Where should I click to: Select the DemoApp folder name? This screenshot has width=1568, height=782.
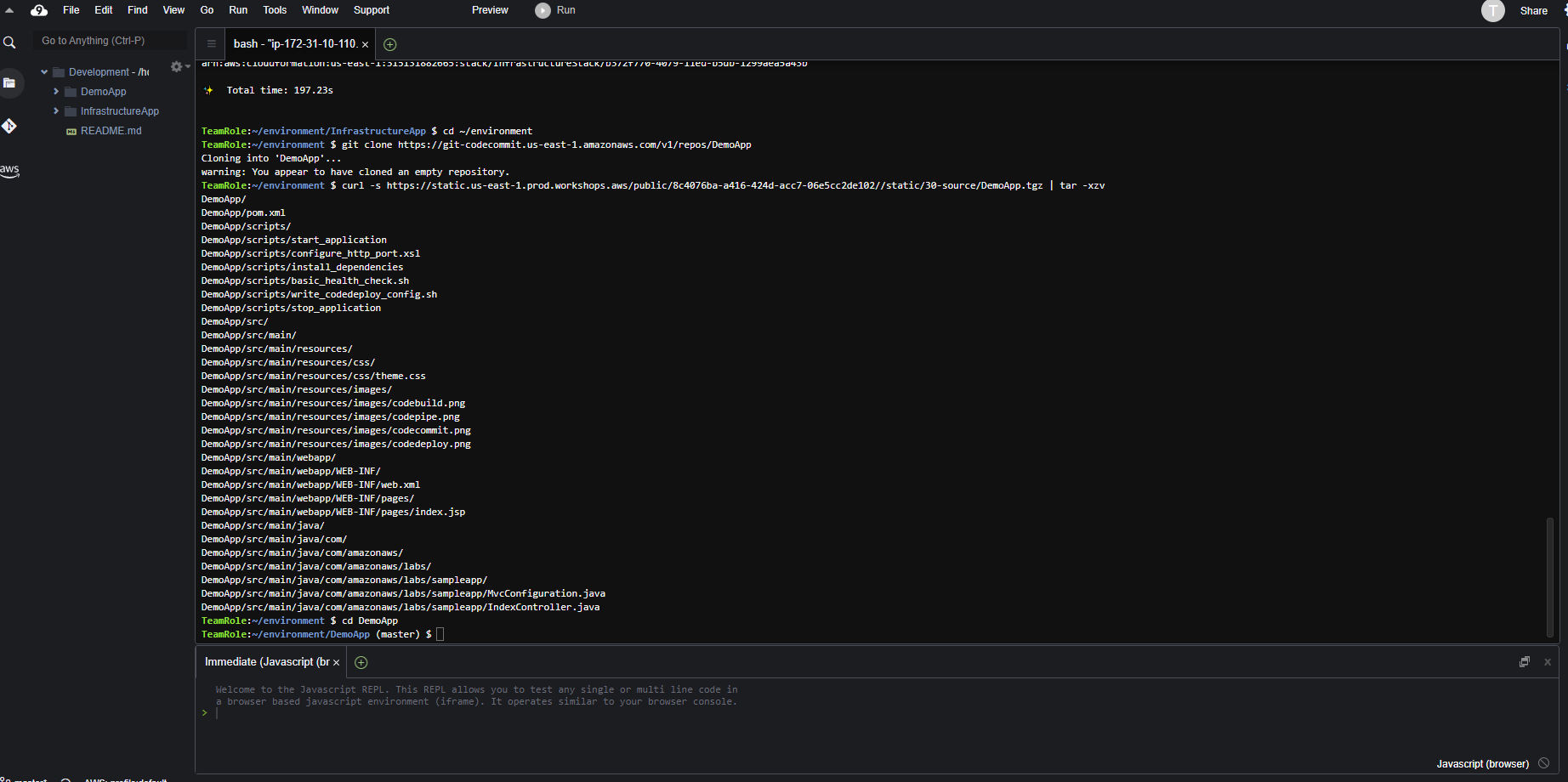click(x=103, y=92)
